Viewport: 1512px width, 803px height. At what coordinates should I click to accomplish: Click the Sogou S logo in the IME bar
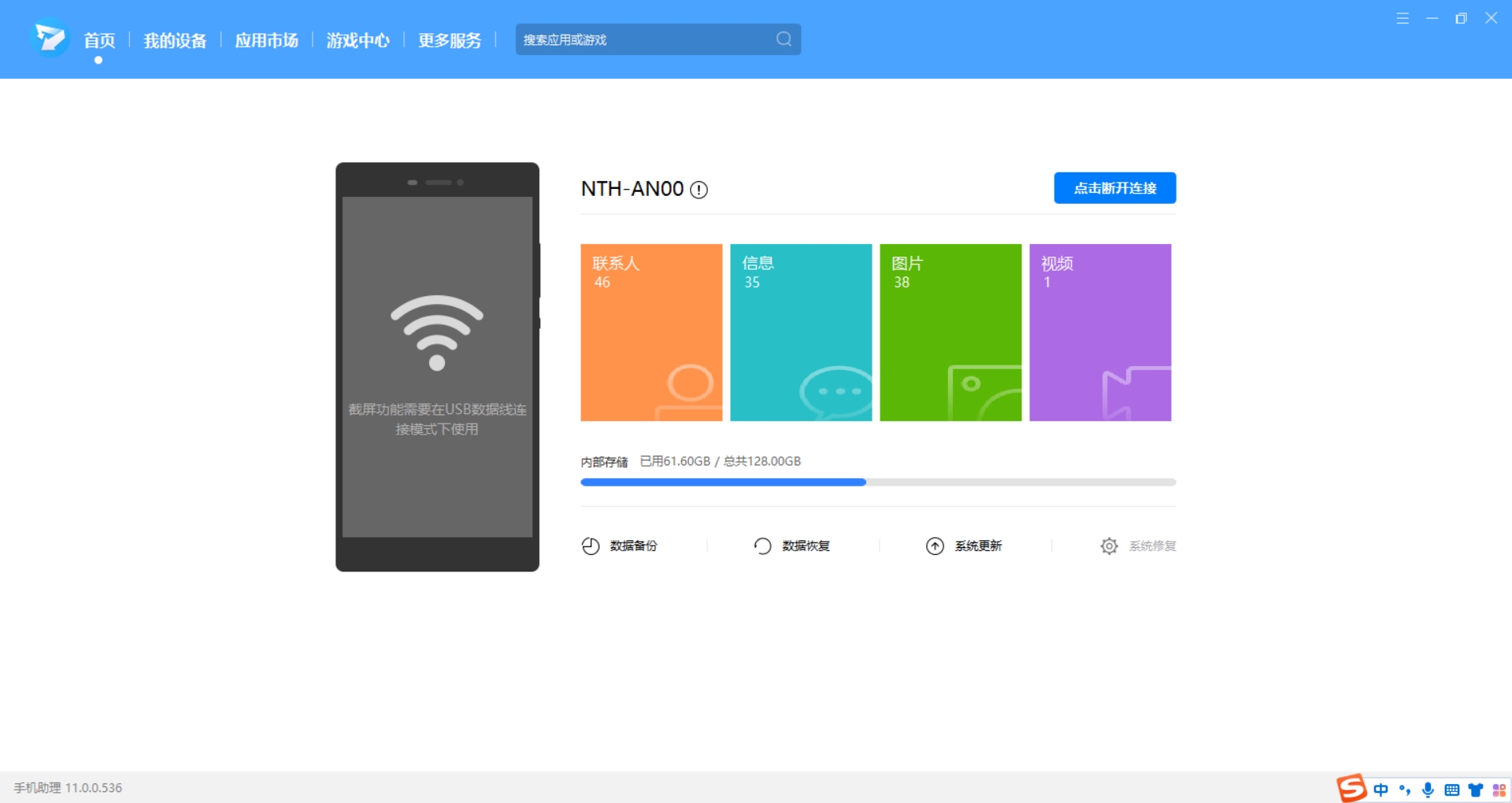pos(1352,787)
